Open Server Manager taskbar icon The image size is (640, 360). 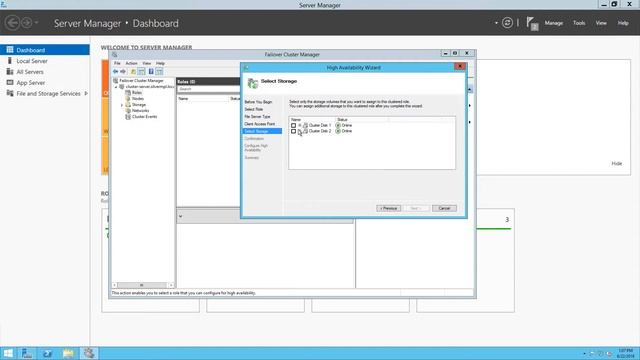click(27, 353)
